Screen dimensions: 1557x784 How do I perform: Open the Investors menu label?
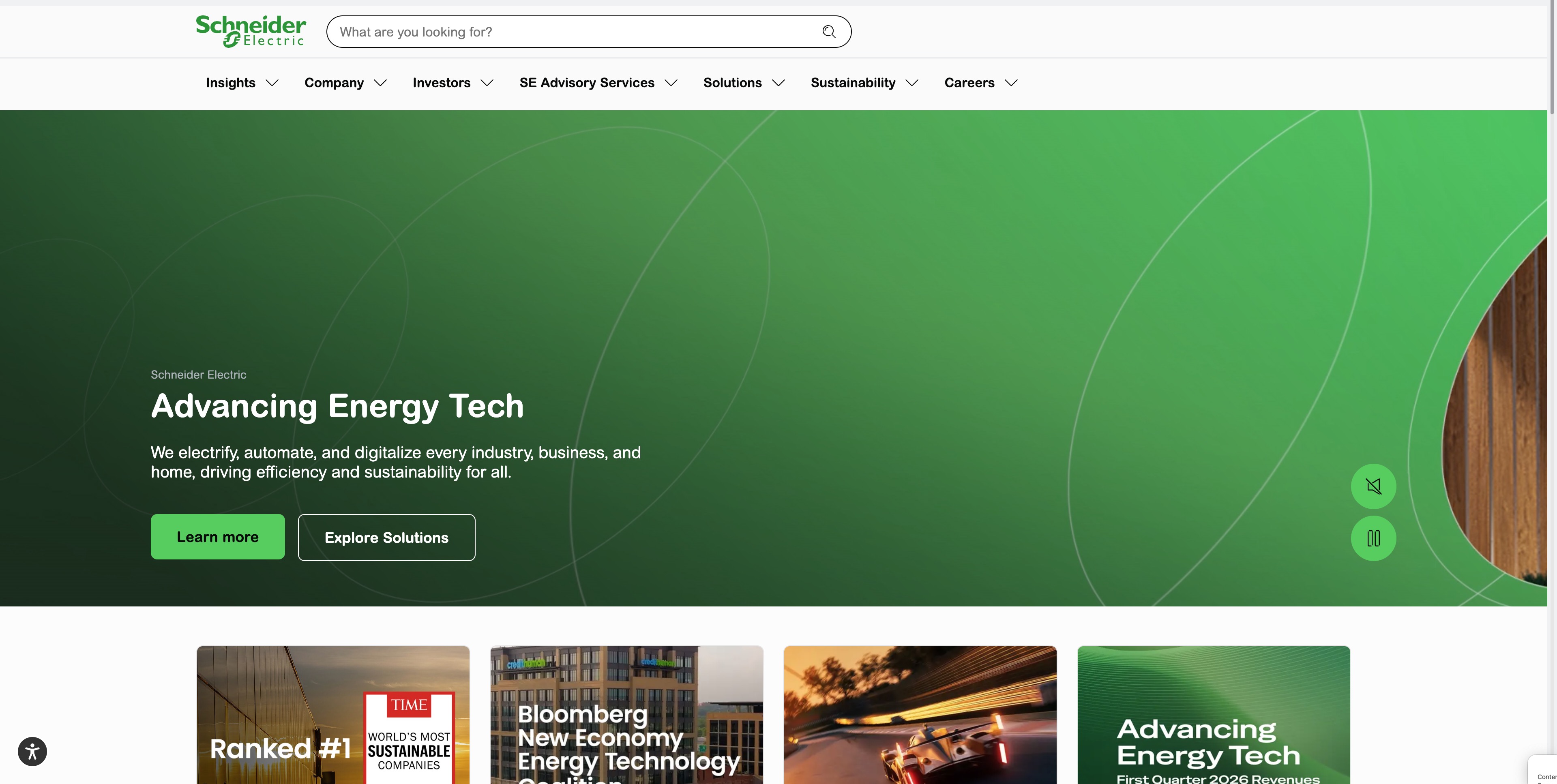[442, 83]
